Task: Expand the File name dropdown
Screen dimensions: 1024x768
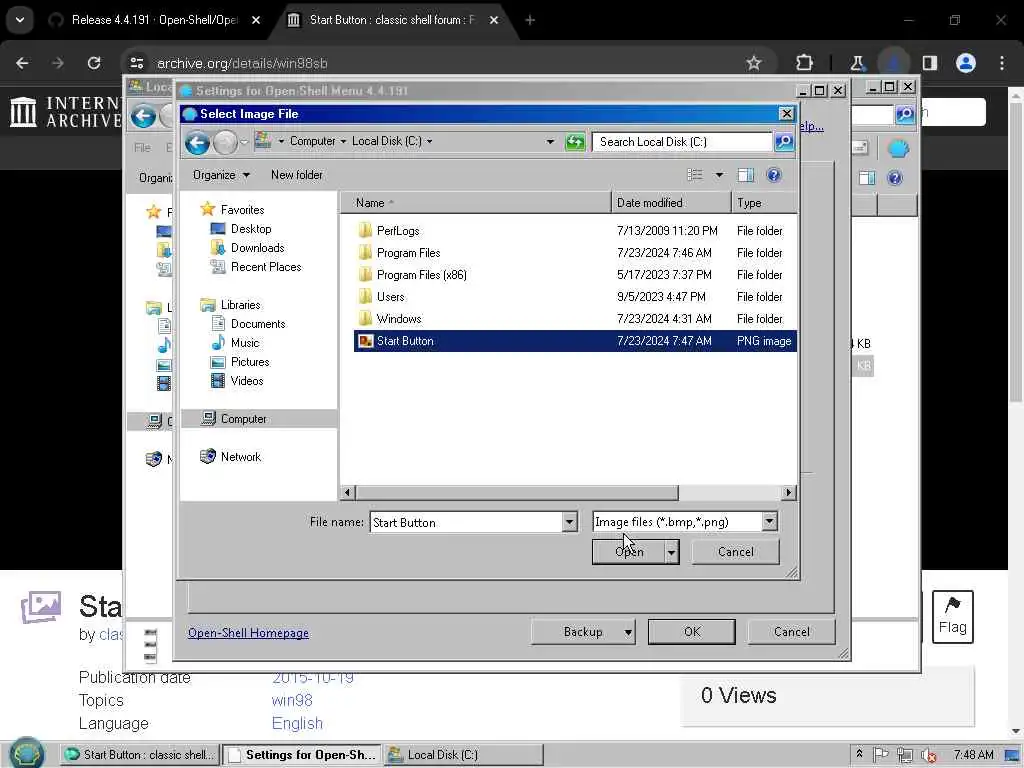Action: (x=569, y=522)
